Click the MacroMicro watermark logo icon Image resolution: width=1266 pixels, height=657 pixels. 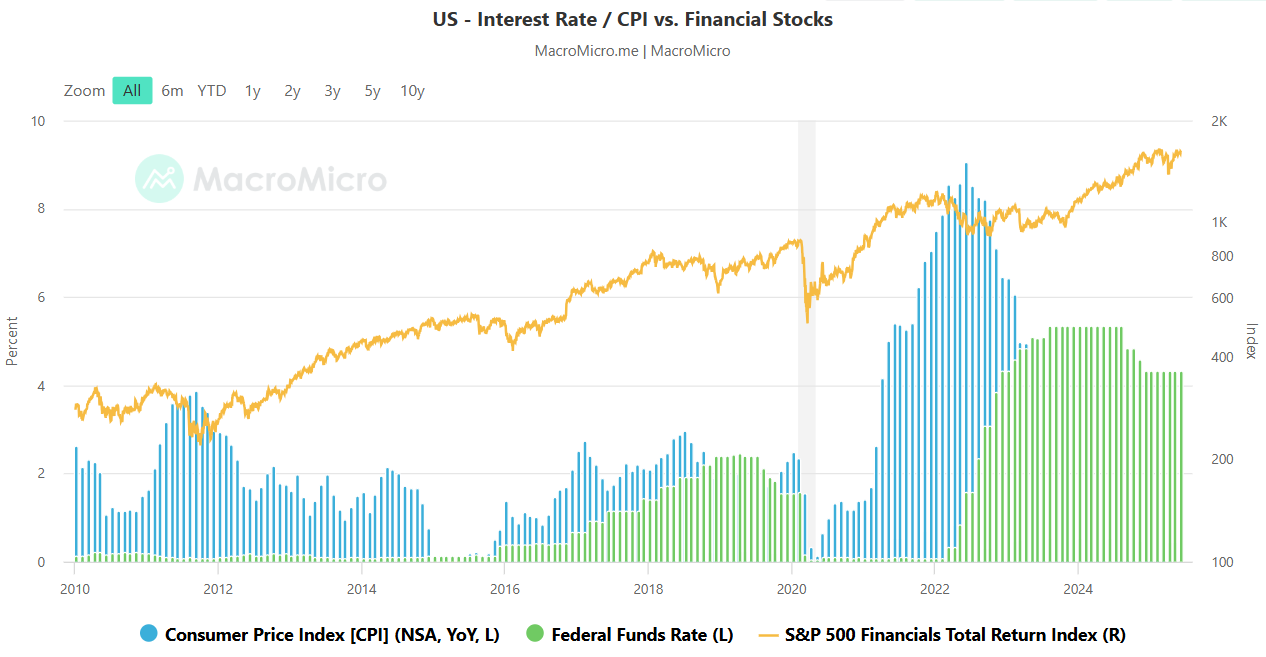(160, 179)
